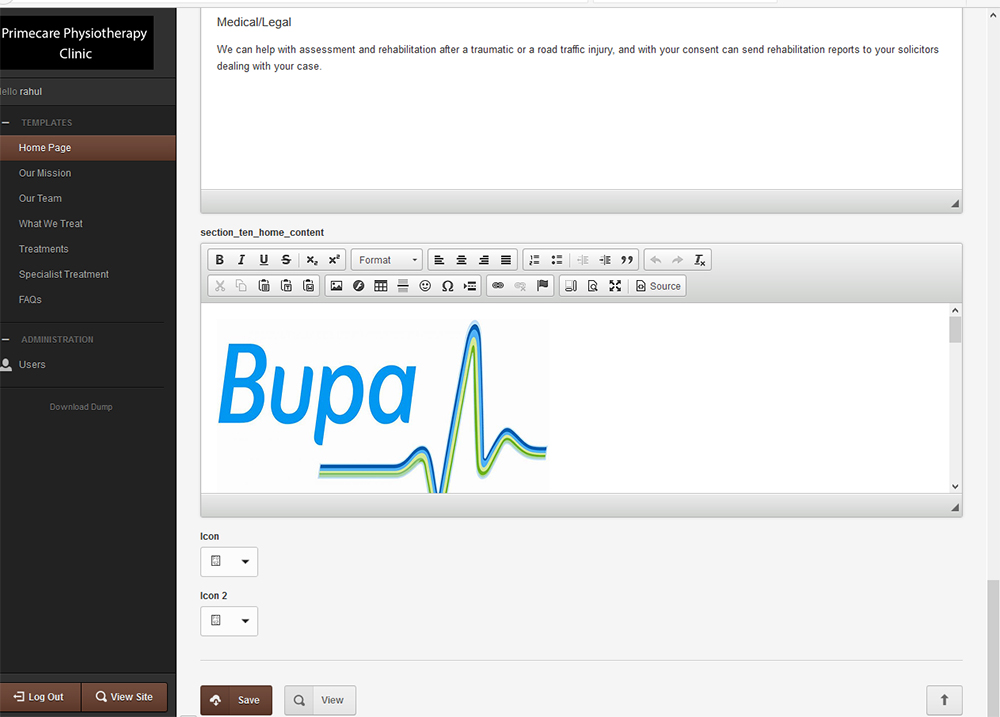The image size is (1000, 717).
Task: Maximize the editor
Action: 615,286
